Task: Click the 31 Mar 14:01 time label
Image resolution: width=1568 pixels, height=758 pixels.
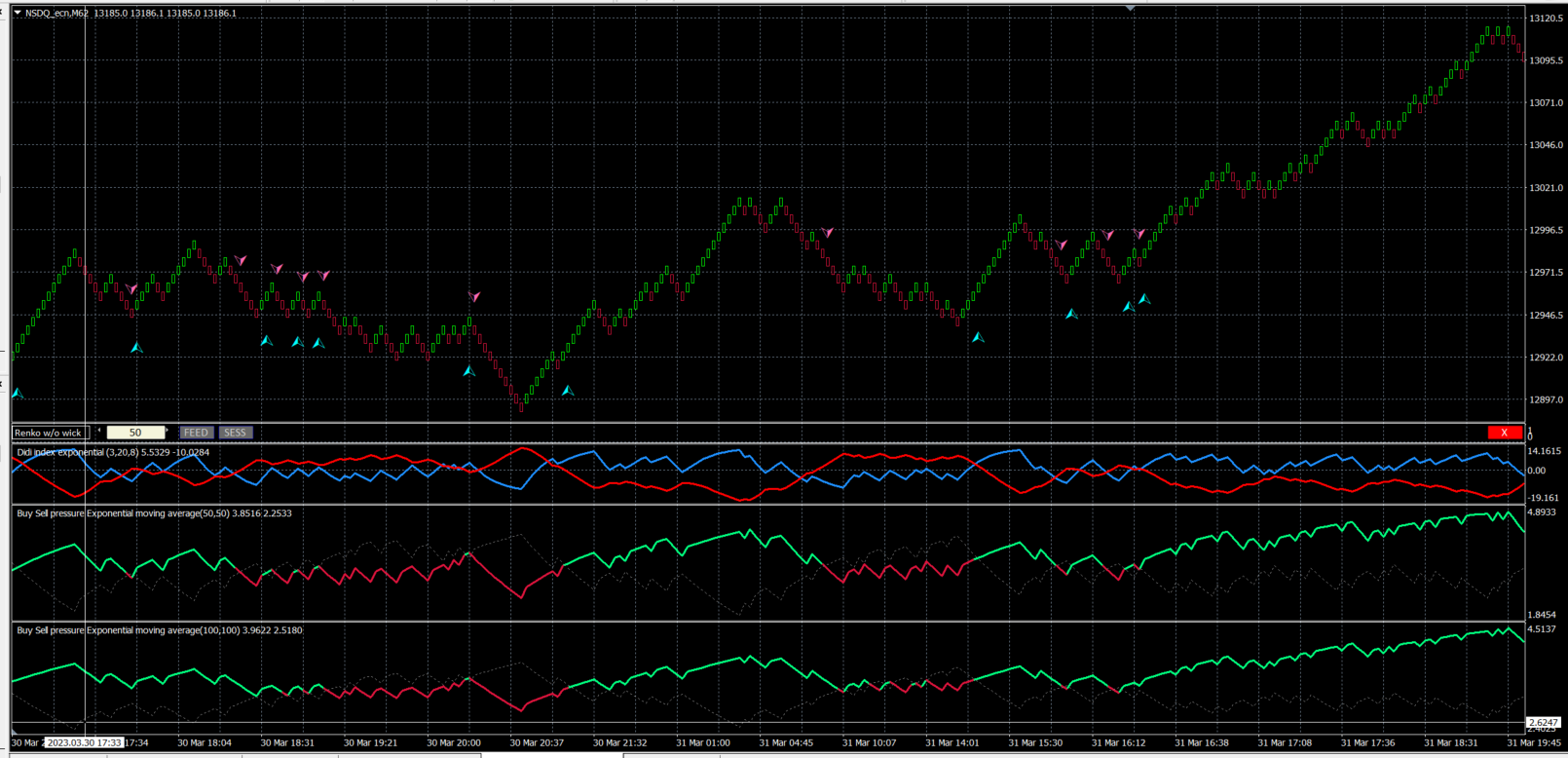Action: (952, 742)
